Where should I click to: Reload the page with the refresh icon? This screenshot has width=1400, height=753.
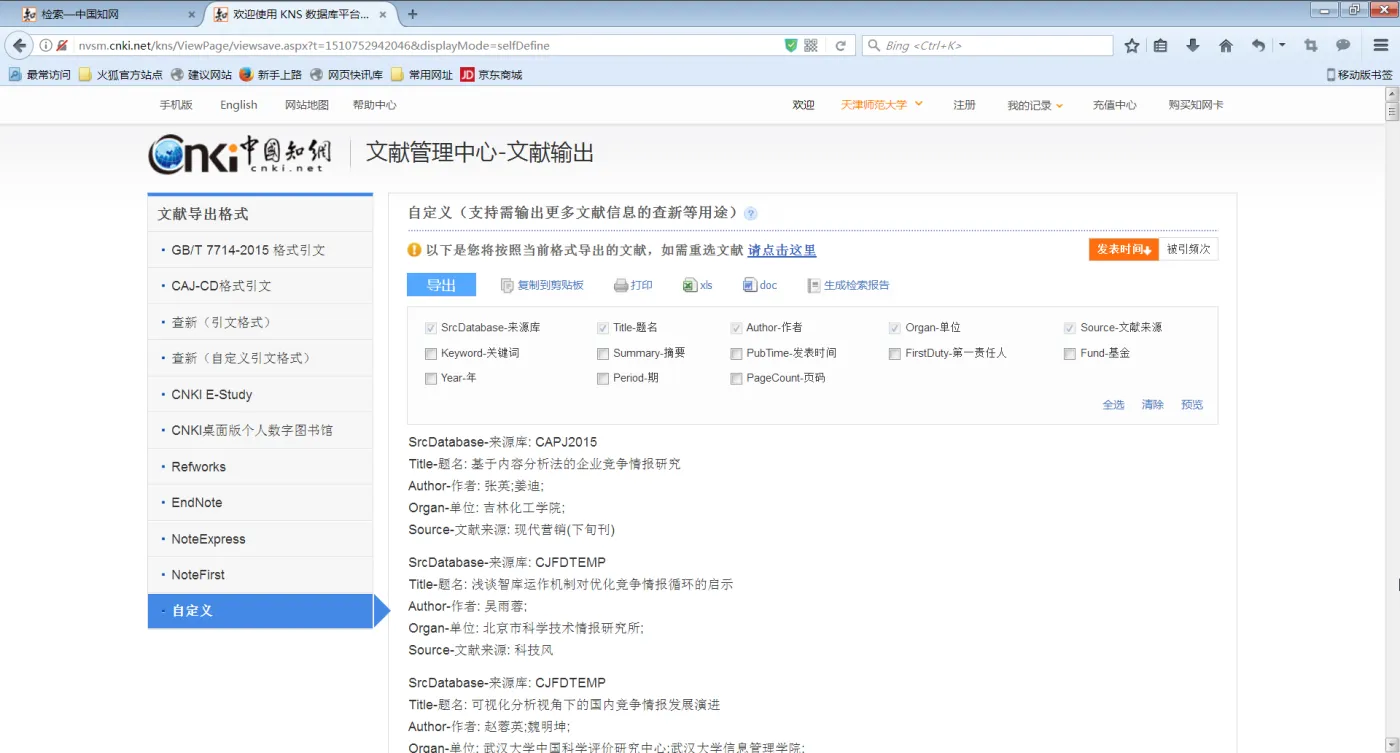tap(841, 46)
